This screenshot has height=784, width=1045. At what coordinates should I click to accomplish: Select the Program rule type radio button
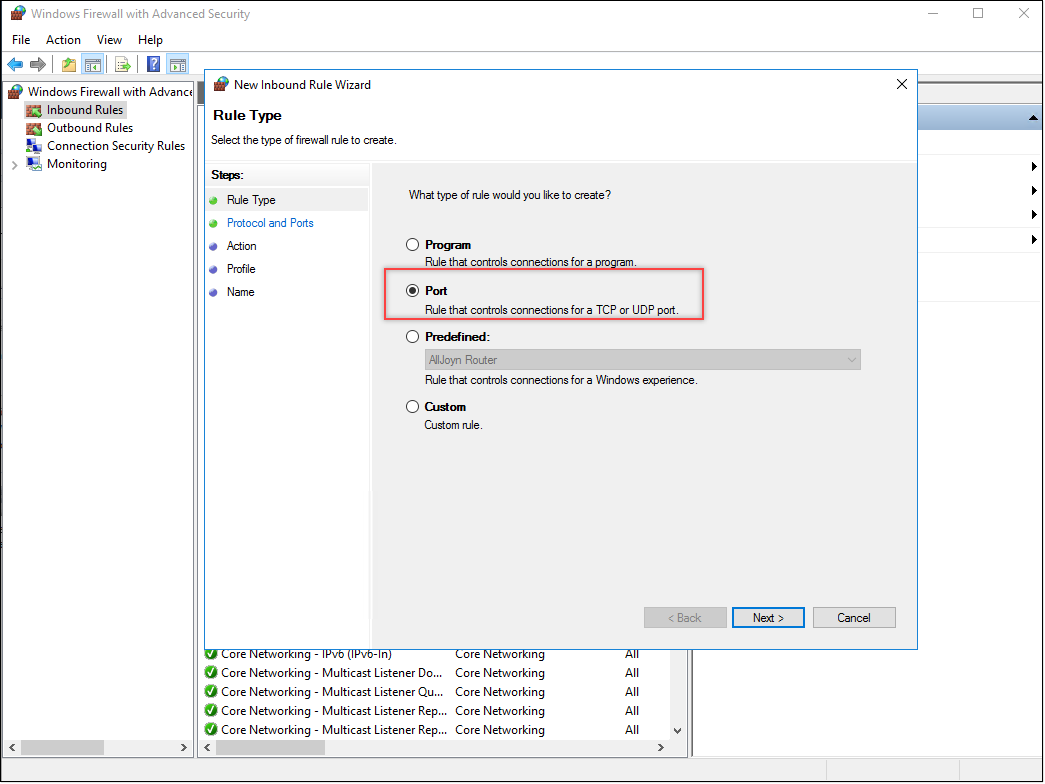coord(412,245)
